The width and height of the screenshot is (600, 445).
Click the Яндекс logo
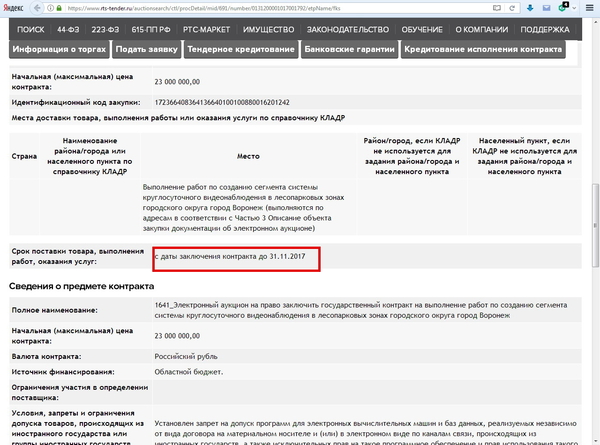(13, 8)
